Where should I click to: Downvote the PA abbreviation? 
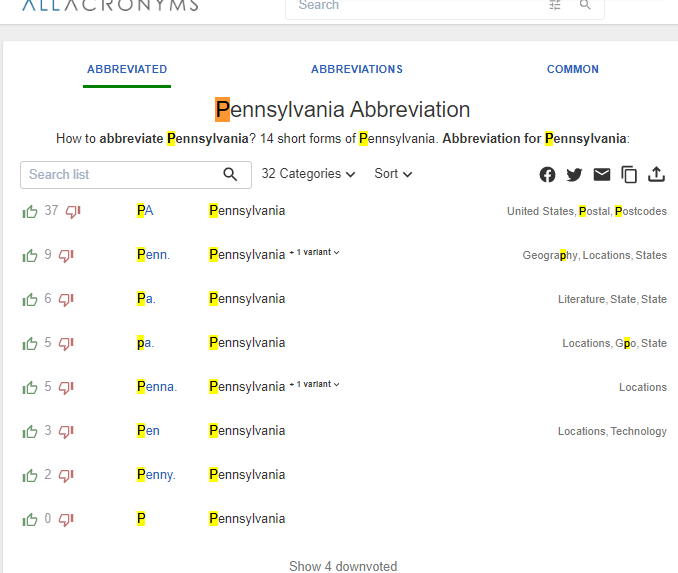coord(73,212)
